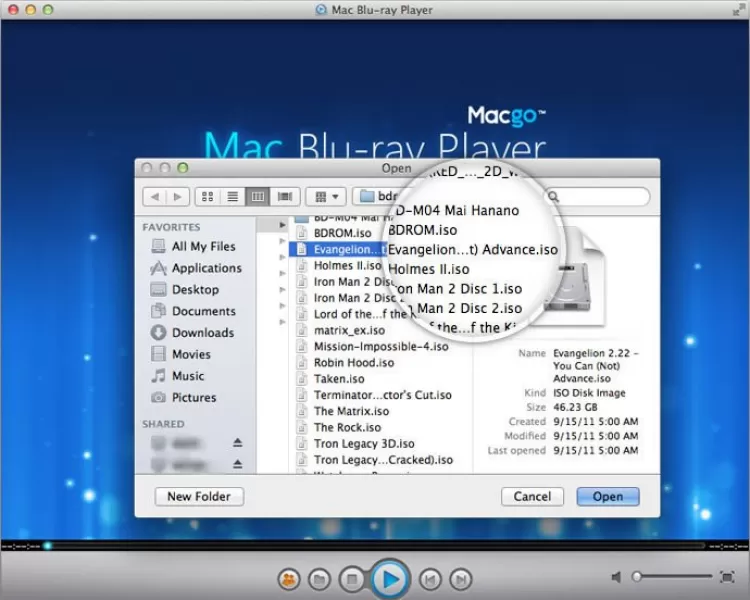Open the bdr folder path dropdown

point(377,196)
